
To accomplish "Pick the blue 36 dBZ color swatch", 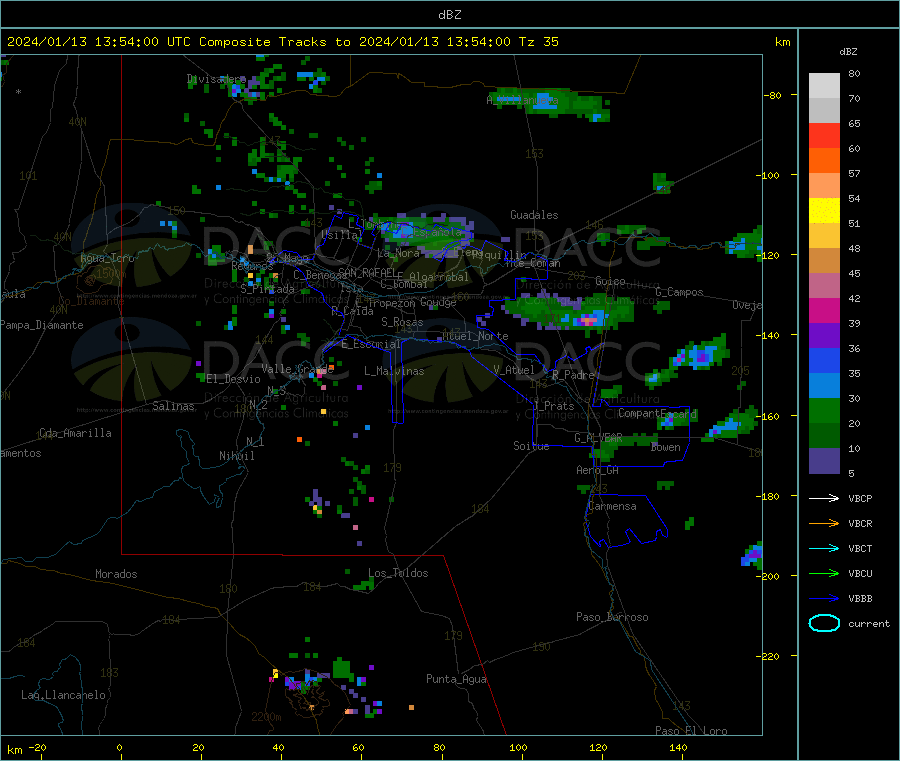I will (824, 360).
